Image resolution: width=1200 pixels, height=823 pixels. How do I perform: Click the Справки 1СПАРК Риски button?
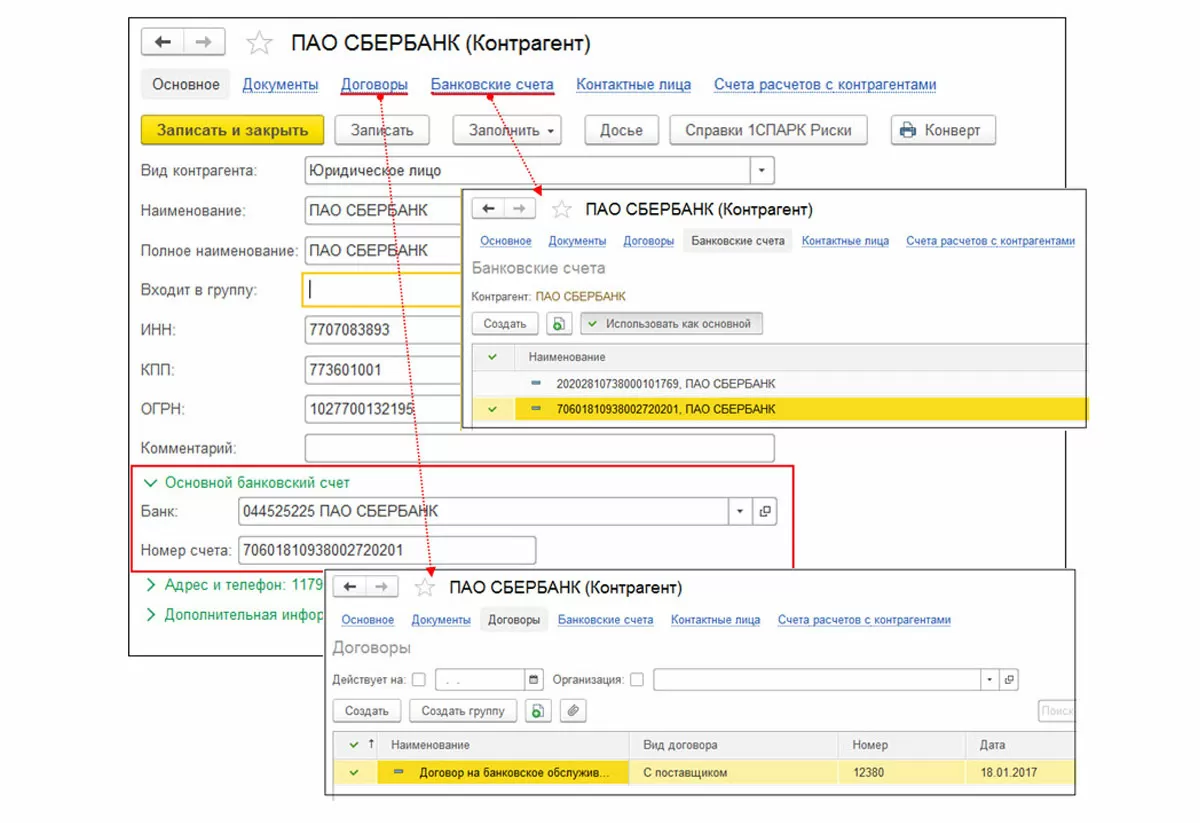(x=768, y=130)
